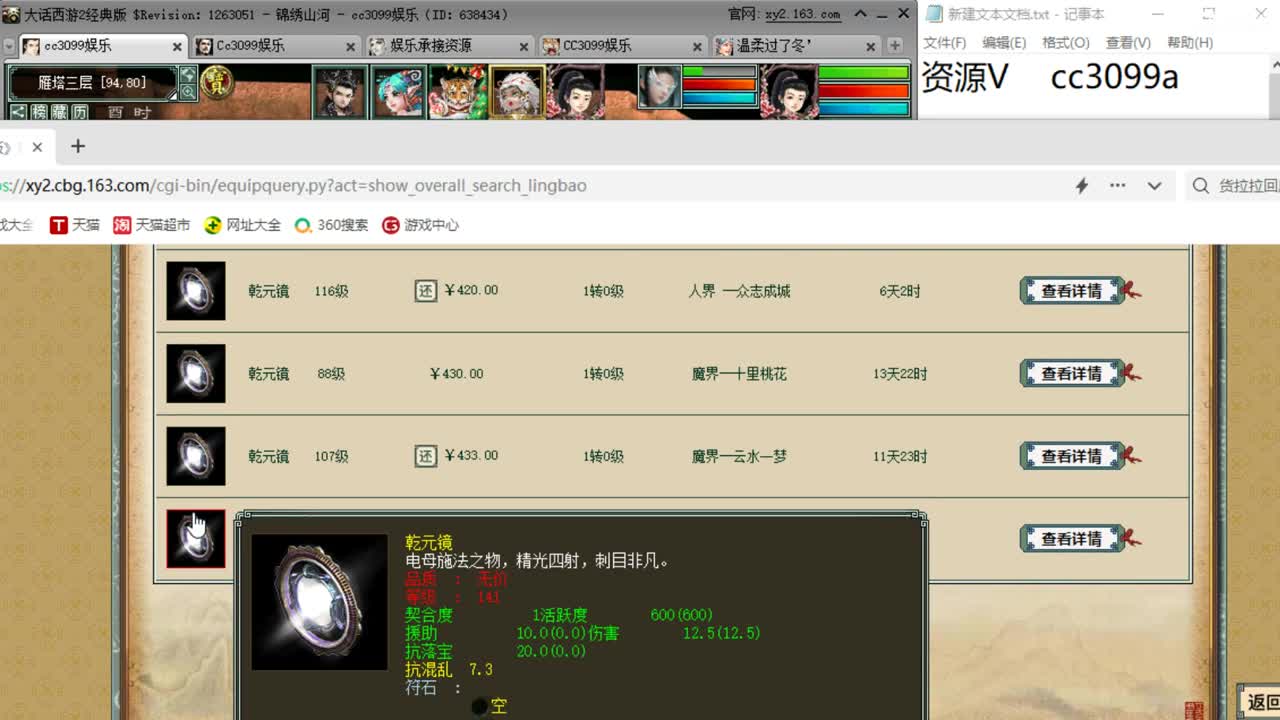Click the large 乾元镜 tooltip image
Viewport: 1280px width, 720px height.
click(x=319, y=602)
